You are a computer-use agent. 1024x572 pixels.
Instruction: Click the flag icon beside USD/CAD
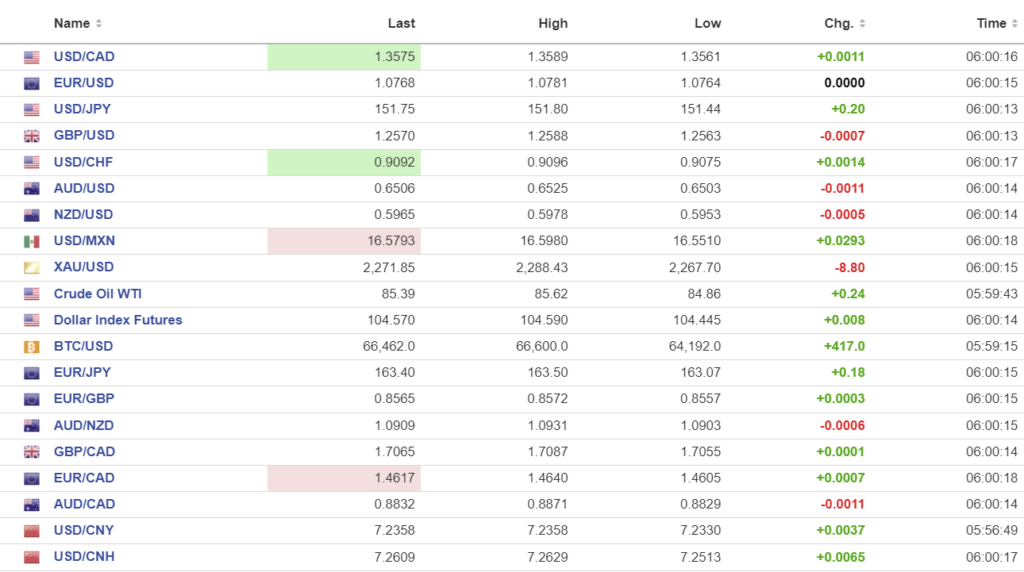click(32, 57)
